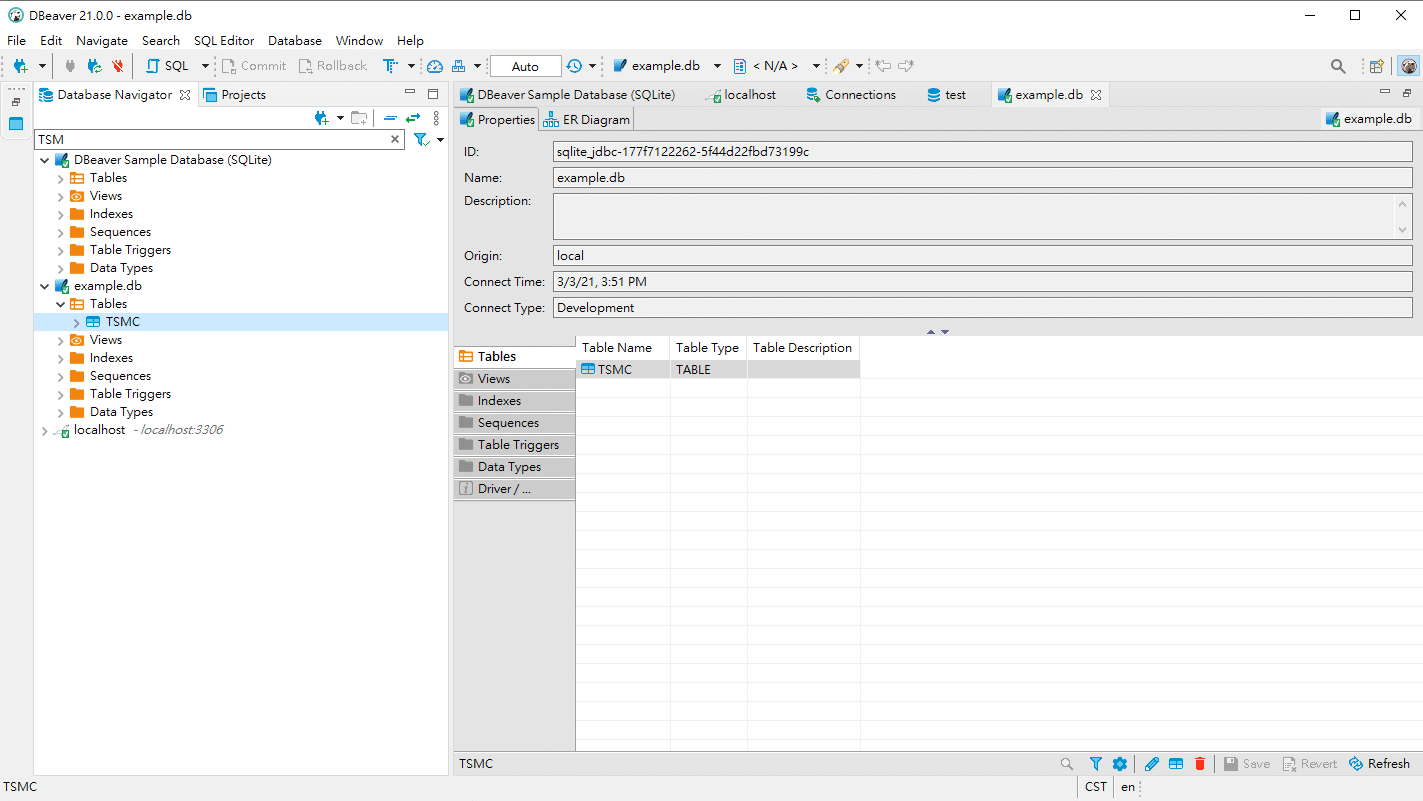
Task: Click the link with editor arrows icon
Action: [412, 118]
